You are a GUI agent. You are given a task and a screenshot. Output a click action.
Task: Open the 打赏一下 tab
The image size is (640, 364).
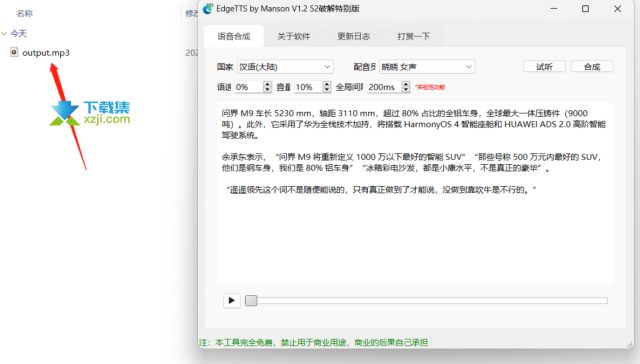point(413,36)
